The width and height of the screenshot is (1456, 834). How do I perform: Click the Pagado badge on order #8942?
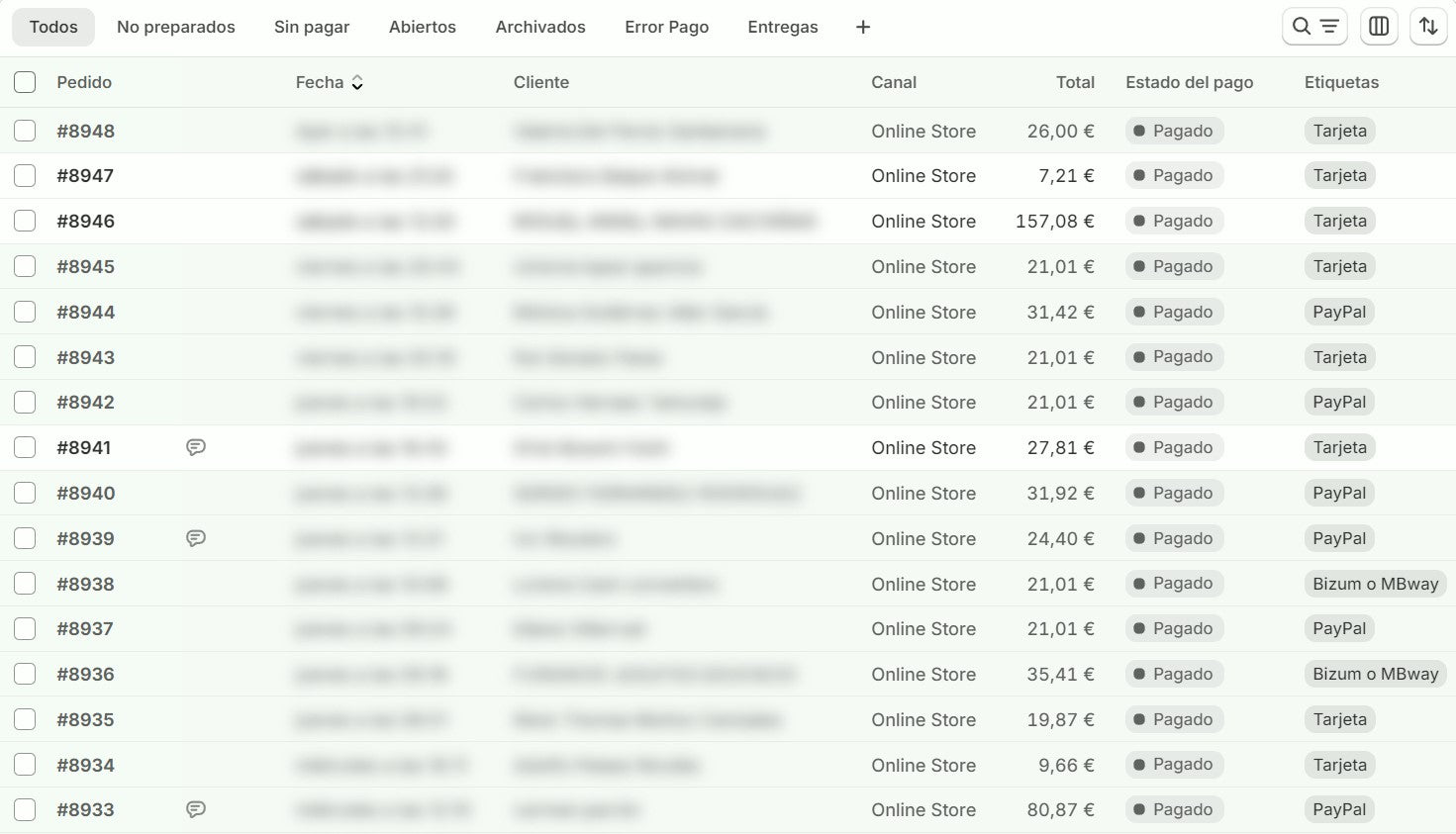(x=1174, y=402)
